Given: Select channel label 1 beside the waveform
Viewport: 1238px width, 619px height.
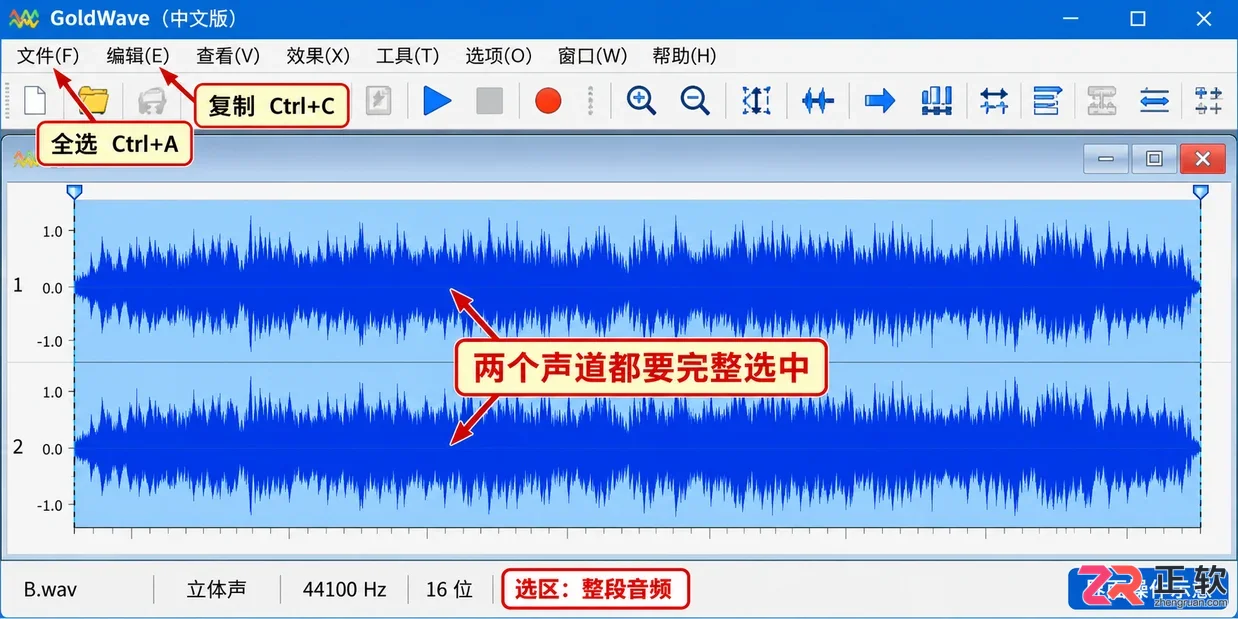Looking at the screenshot, I should [18, 286].
